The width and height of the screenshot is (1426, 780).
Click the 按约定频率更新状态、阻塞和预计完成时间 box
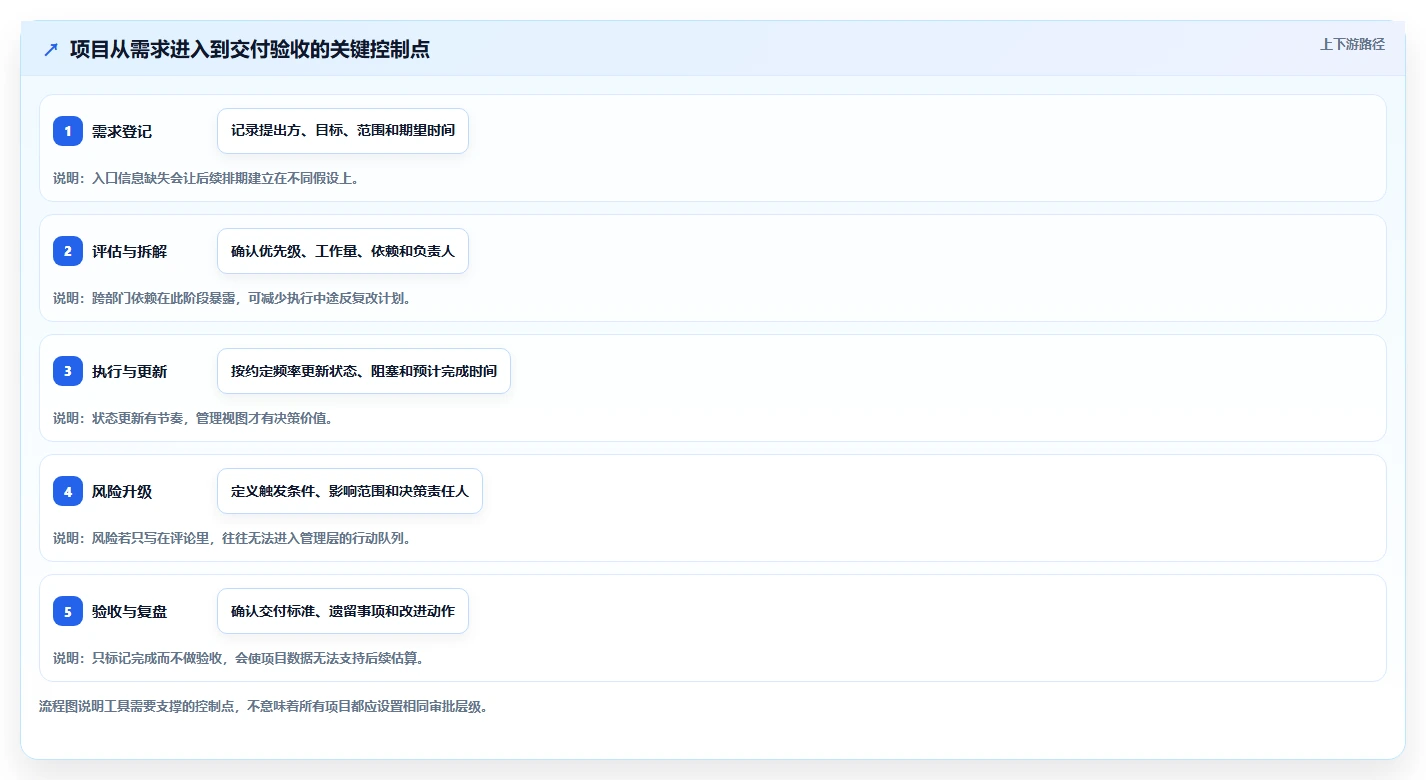click(x=364, y=371)
